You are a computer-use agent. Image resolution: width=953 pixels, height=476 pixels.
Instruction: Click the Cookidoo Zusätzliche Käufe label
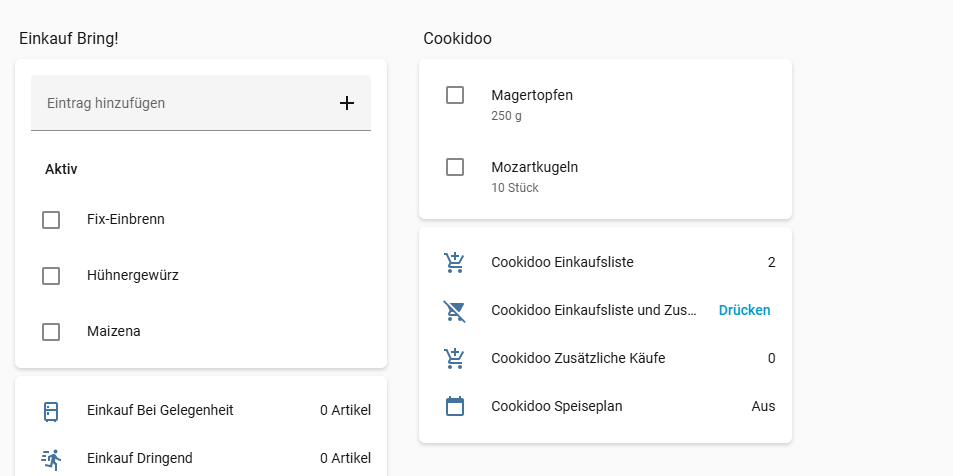[578, 359]
